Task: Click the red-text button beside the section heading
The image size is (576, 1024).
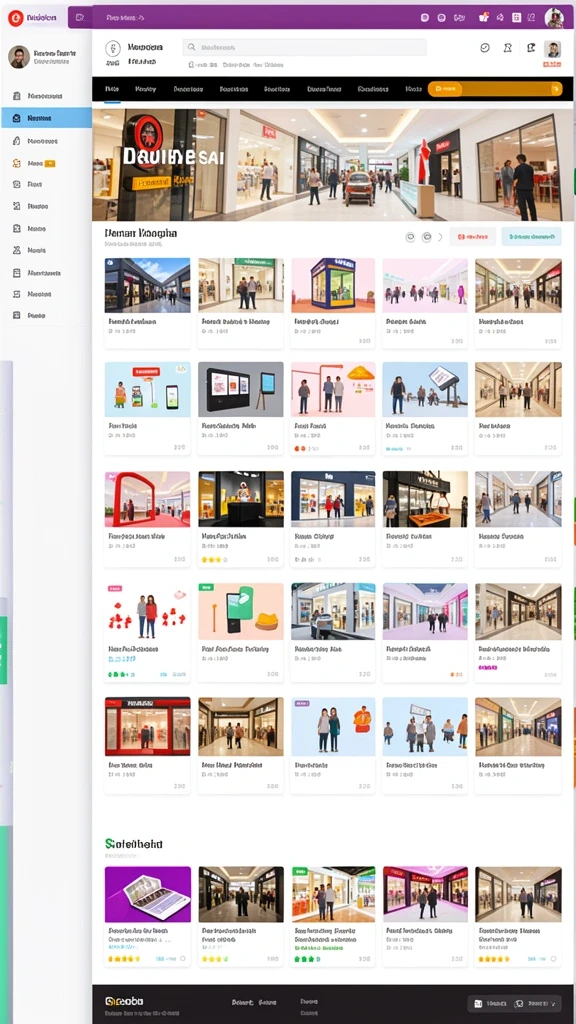Action: [472, 236]
